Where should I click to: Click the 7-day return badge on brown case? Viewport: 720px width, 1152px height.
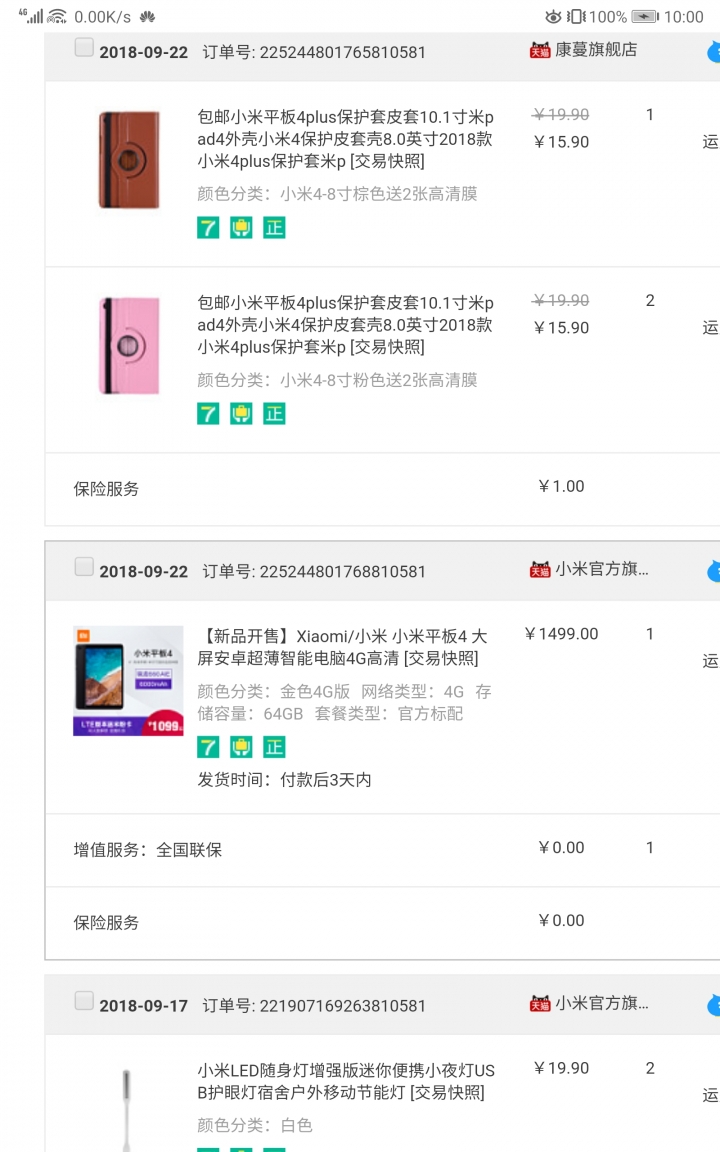coord(208,228)
